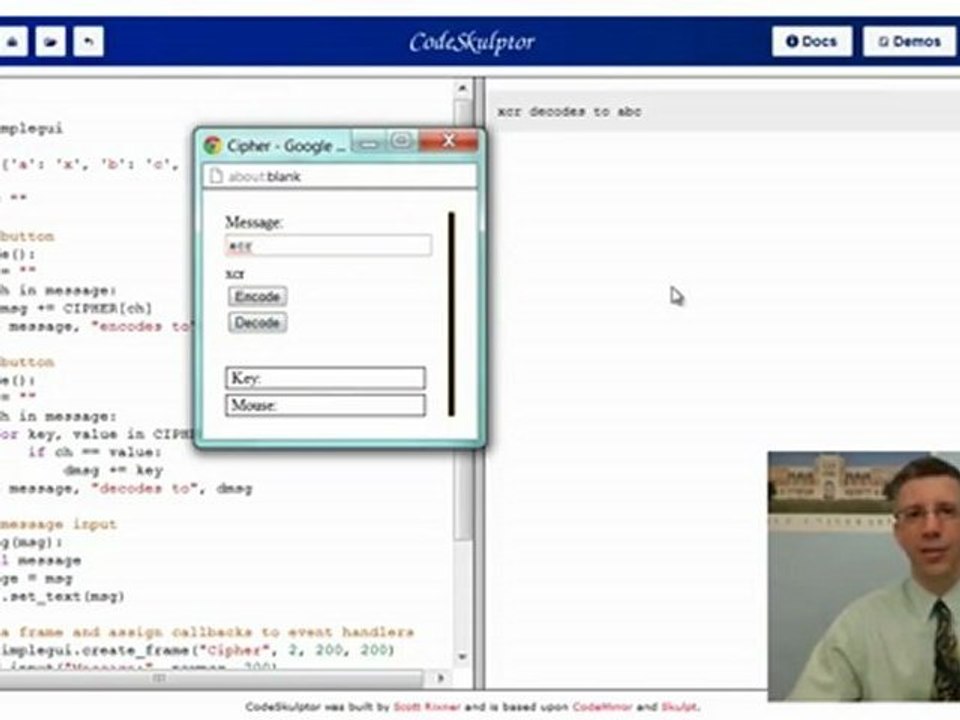Click the instructor webcam video thumbnail

[x=864, y=576]
